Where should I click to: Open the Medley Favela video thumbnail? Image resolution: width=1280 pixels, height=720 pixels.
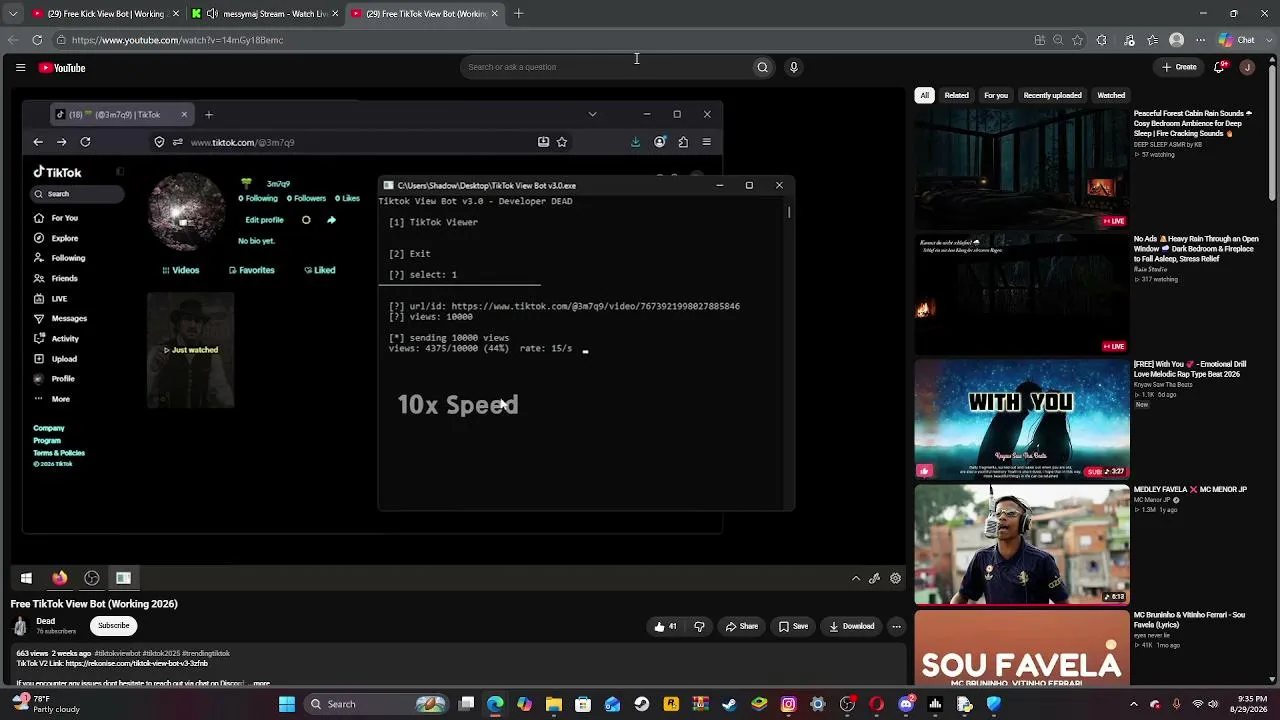pyautogui.click(x=1022, y=545)
